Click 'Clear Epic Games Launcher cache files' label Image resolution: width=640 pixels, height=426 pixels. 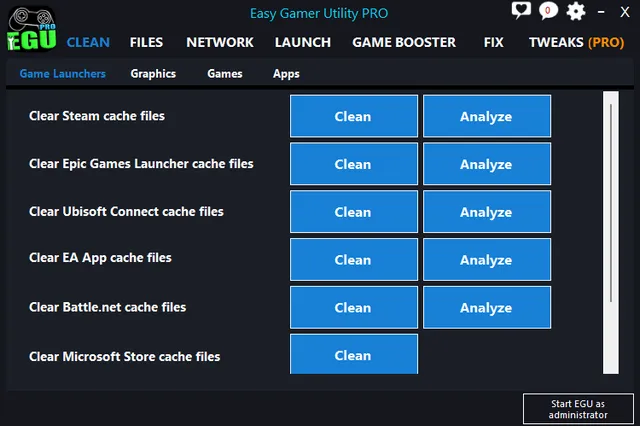pos(141,164)
